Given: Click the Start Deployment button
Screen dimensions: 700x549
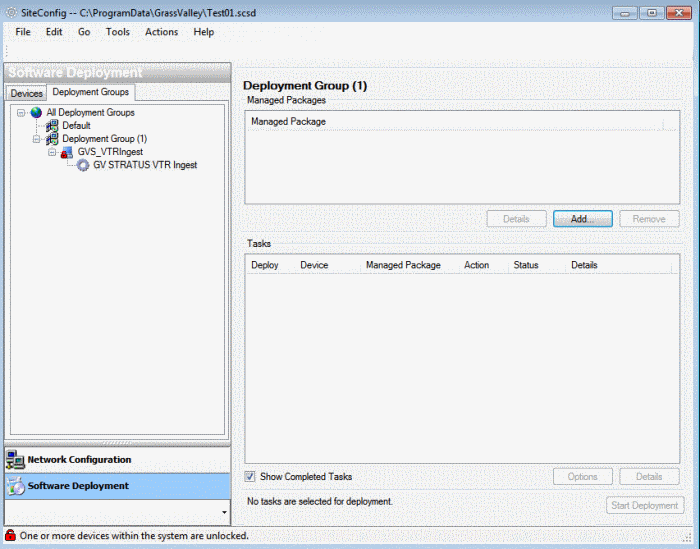Looking at the screenshot, I should (645, 505).
